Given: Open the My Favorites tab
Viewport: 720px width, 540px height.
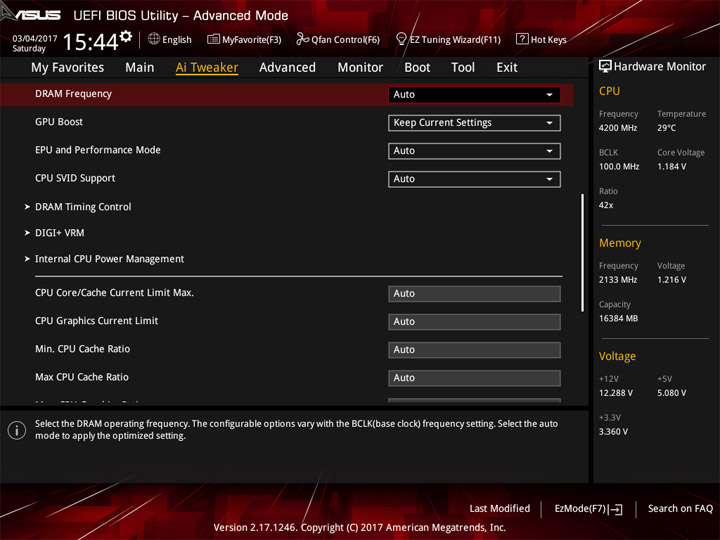Looking at the screenshot, I should tap(68, 68).
